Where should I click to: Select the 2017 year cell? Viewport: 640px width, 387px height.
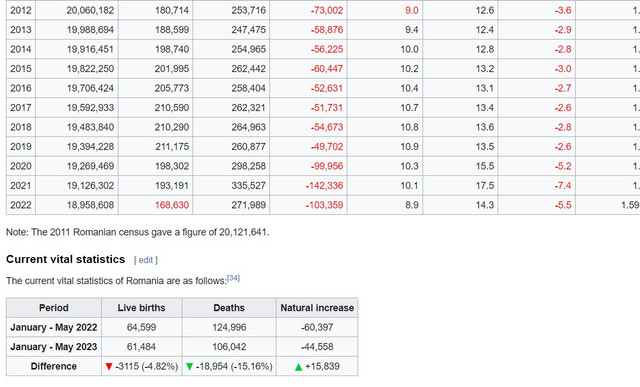tap(21, 108)
